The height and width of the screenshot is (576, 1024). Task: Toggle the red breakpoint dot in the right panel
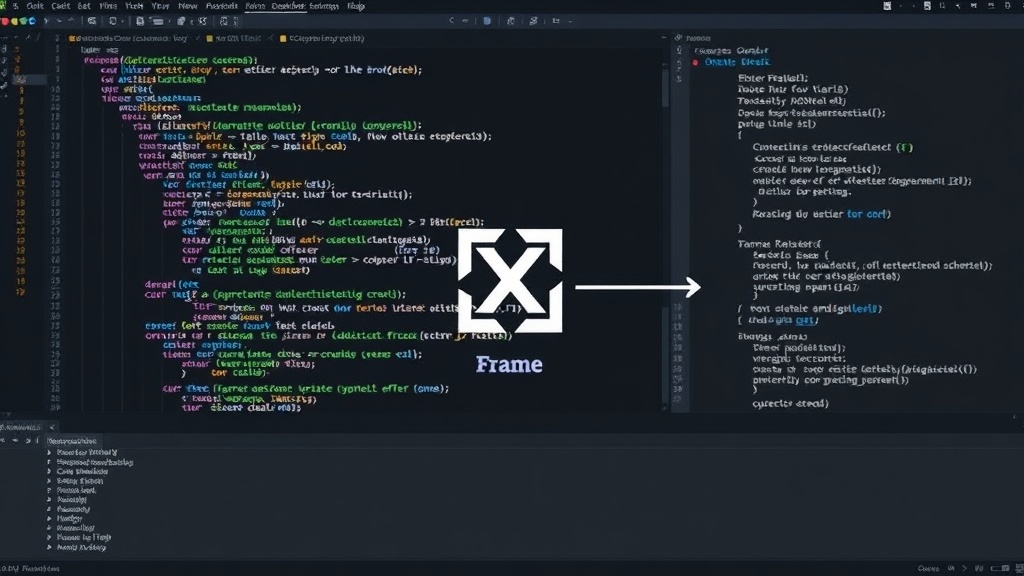696,62
